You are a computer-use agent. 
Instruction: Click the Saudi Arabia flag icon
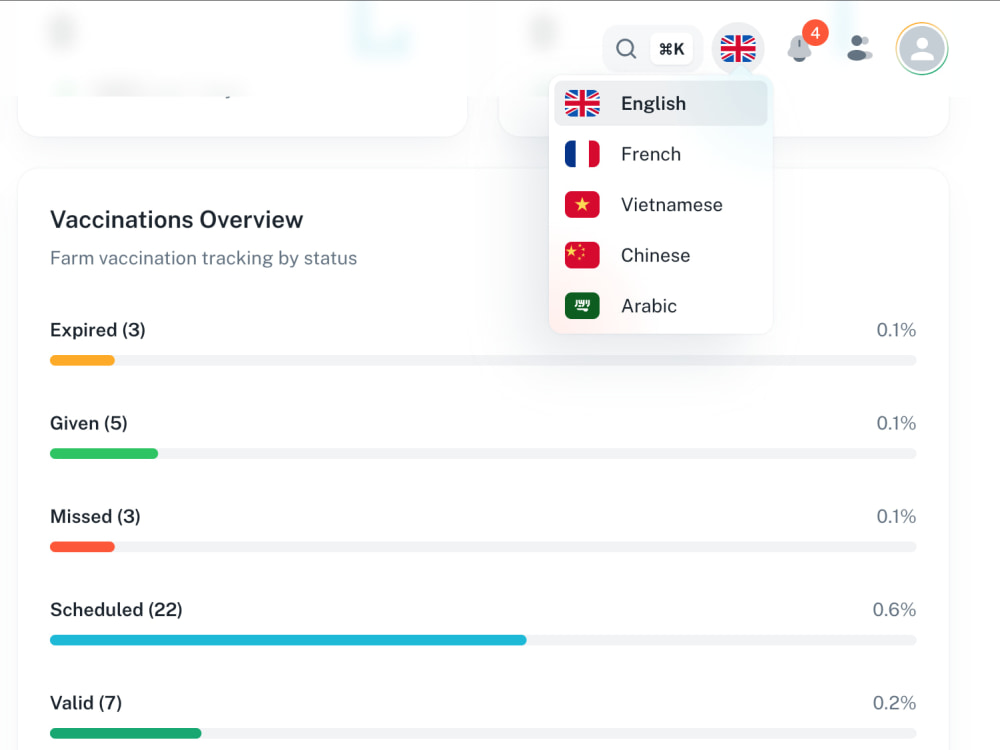point(582,305)
